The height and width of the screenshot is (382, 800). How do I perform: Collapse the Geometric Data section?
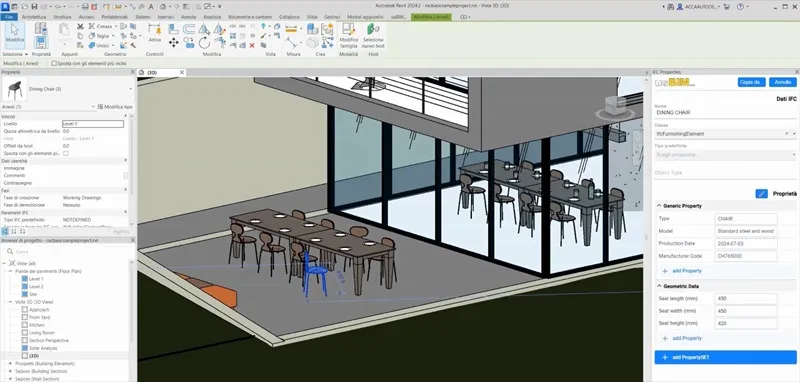click(x=659, y=286)
